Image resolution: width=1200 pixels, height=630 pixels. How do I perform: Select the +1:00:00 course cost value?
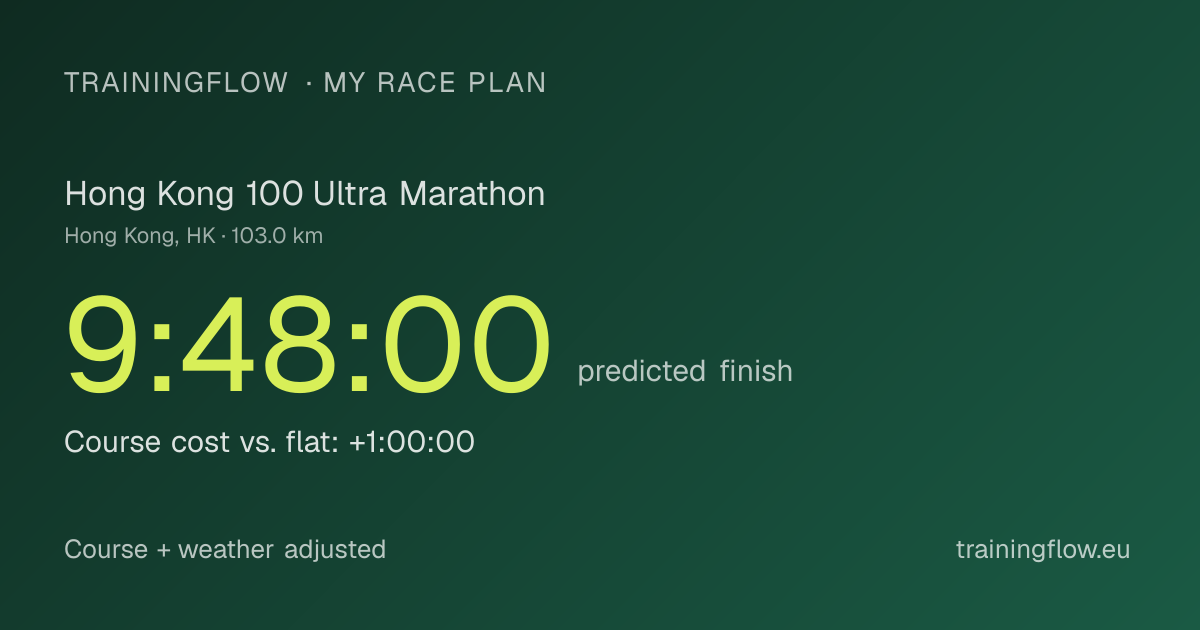[x=411, y=442]
